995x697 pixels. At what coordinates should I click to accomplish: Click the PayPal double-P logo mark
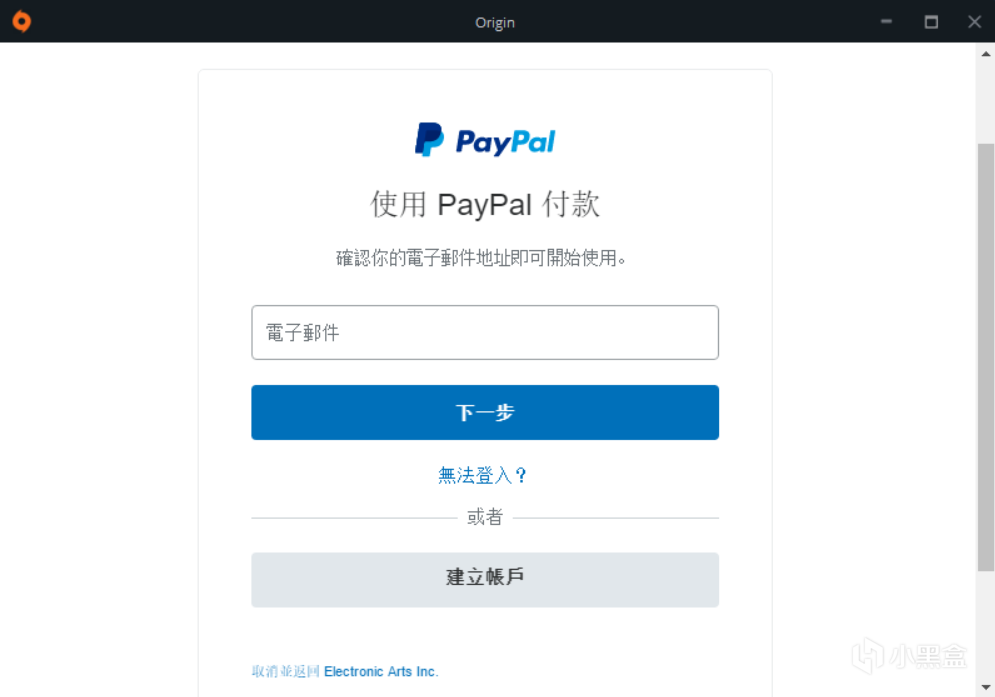click(x=429, y=140)
